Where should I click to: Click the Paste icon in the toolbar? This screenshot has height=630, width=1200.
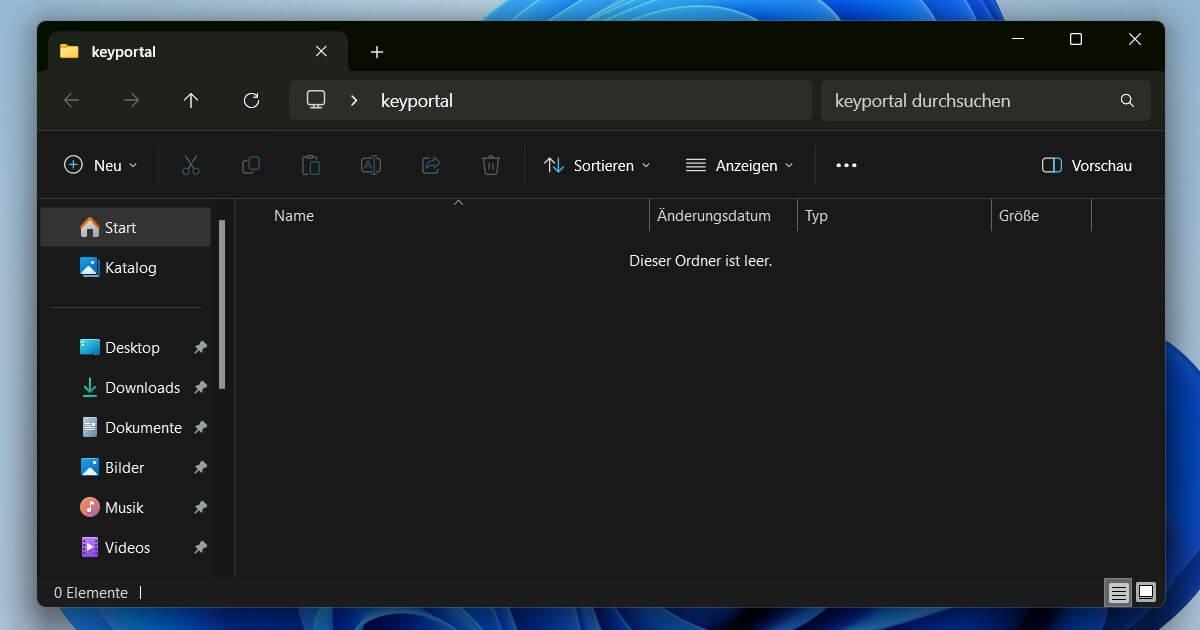point(311,164)
